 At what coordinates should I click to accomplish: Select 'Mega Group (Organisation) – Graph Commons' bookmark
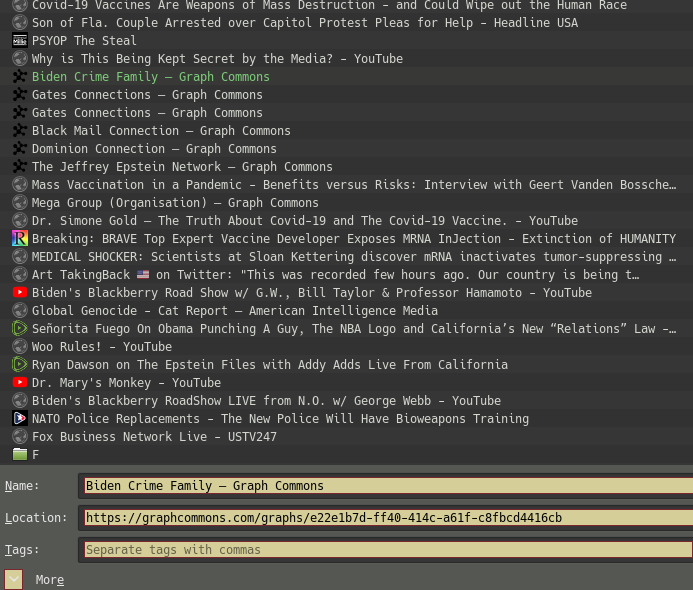point(346,202)
